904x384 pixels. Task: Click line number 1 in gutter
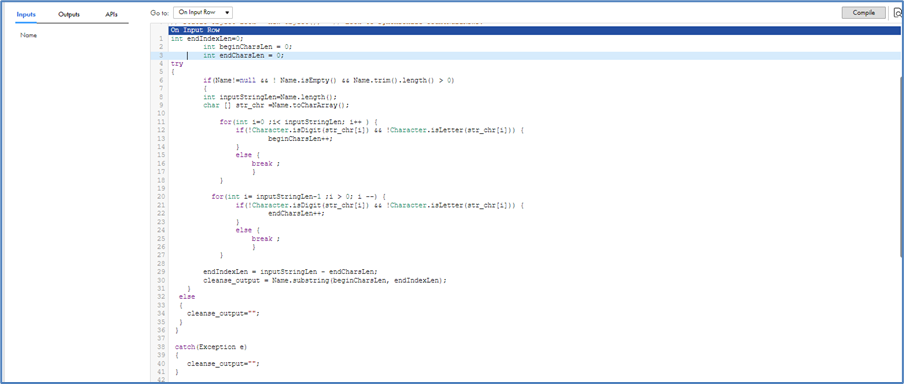click(162, 39)
